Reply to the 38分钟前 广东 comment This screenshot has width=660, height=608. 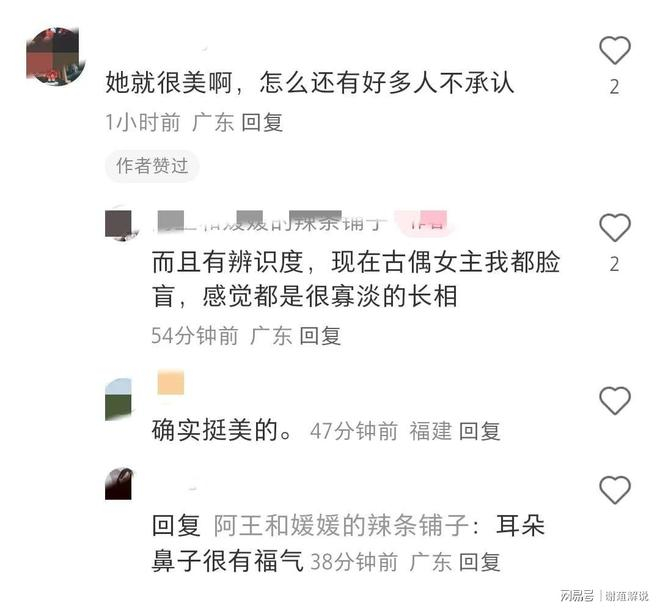click(x=479, y=562)
